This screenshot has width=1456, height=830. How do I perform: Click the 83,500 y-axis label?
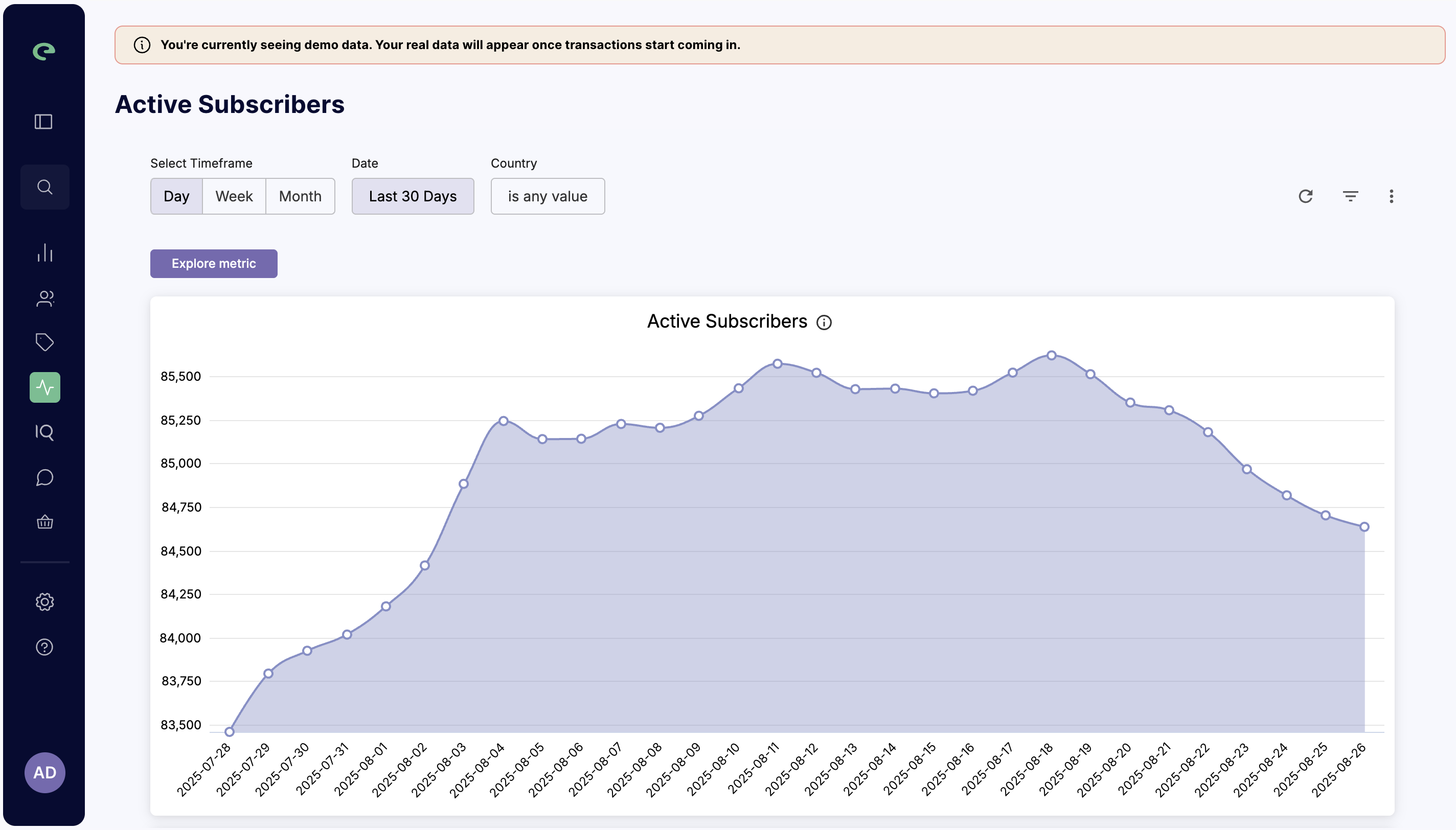pyautogui.click(x=180, y=725)
